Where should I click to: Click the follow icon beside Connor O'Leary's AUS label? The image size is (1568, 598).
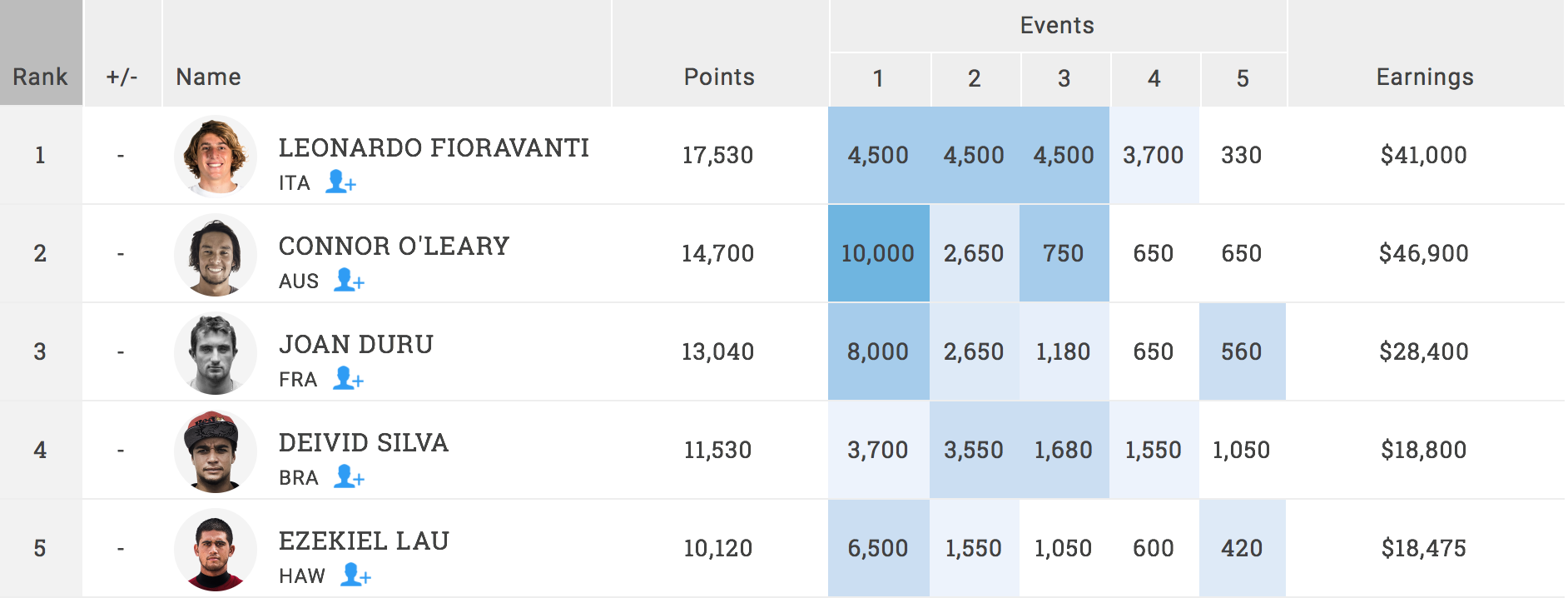pyautogui.click(x=350, y=280)
